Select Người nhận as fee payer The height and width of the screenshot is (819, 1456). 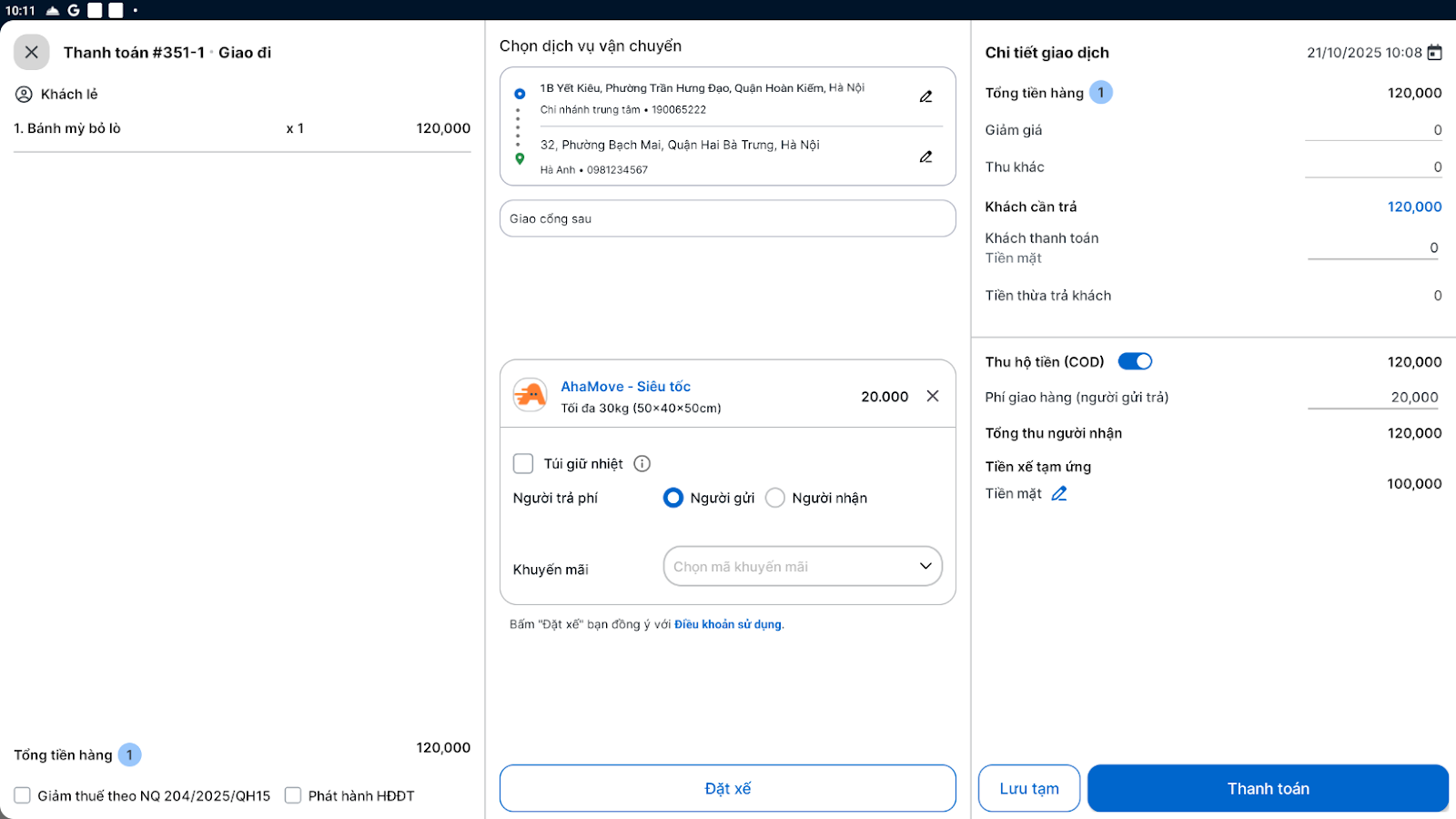(775, 498)
